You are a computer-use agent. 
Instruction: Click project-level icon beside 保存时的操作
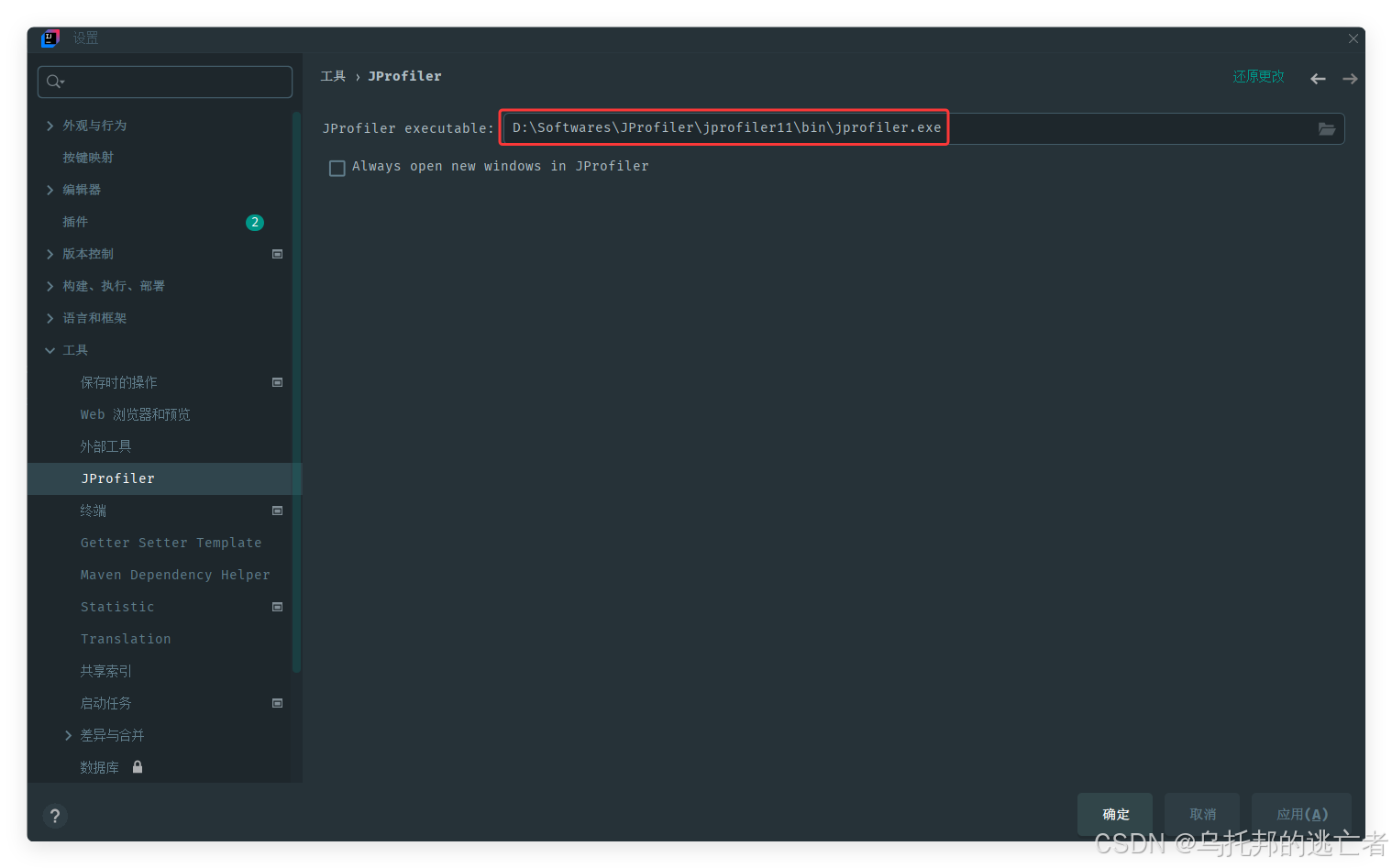click(277, 382)
